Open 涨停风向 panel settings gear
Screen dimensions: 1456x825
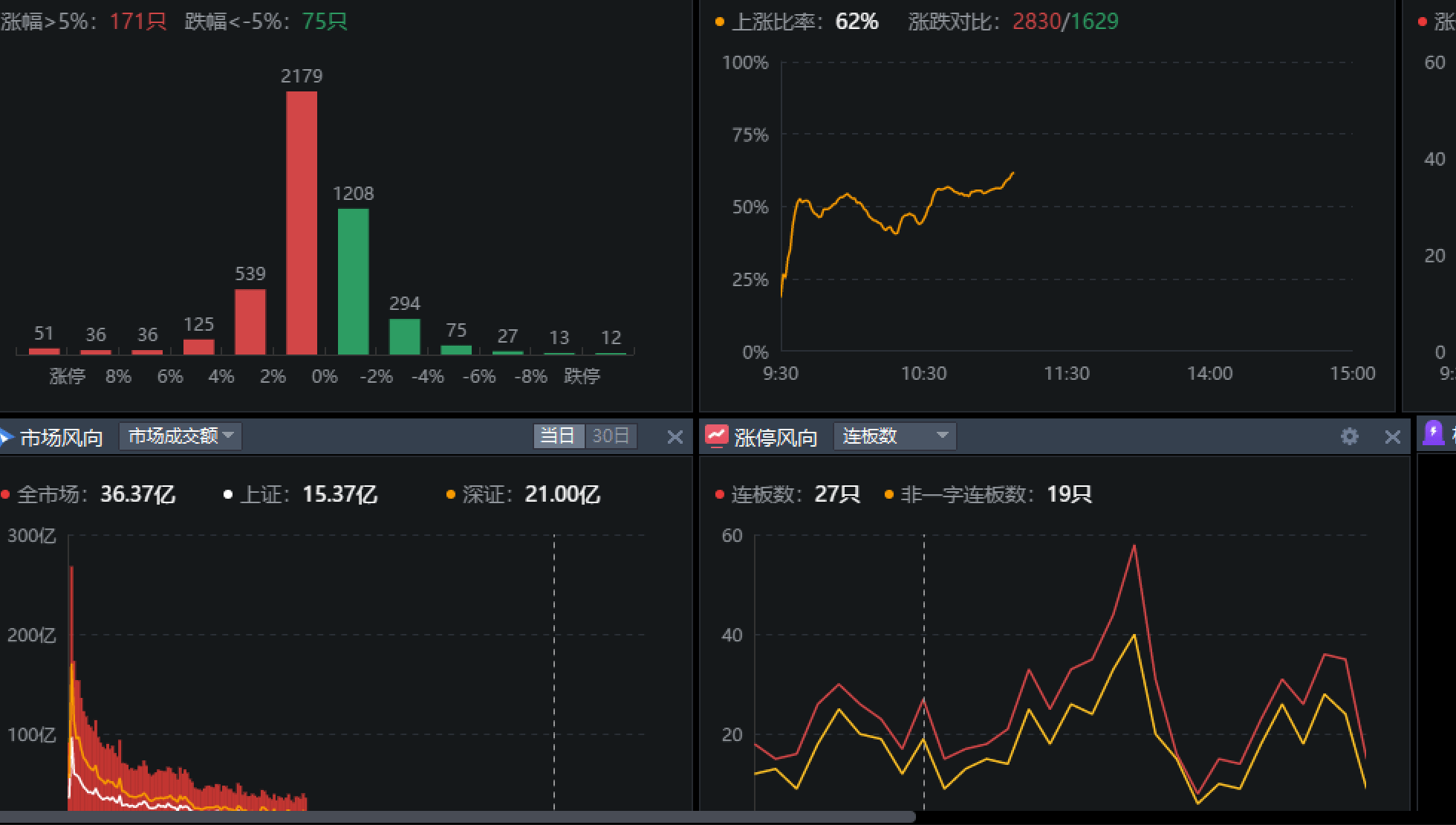[x=1349, y=436]
